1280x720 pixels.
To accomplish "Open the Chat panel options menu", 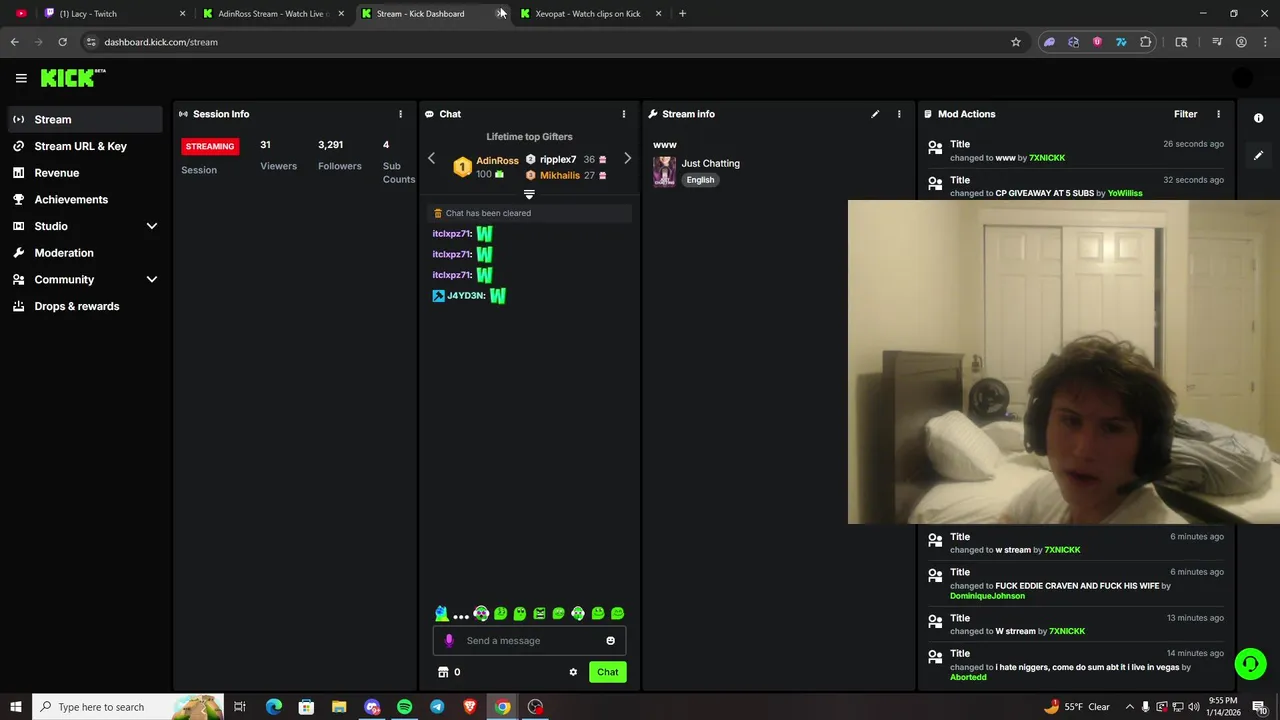I will 623,114.
